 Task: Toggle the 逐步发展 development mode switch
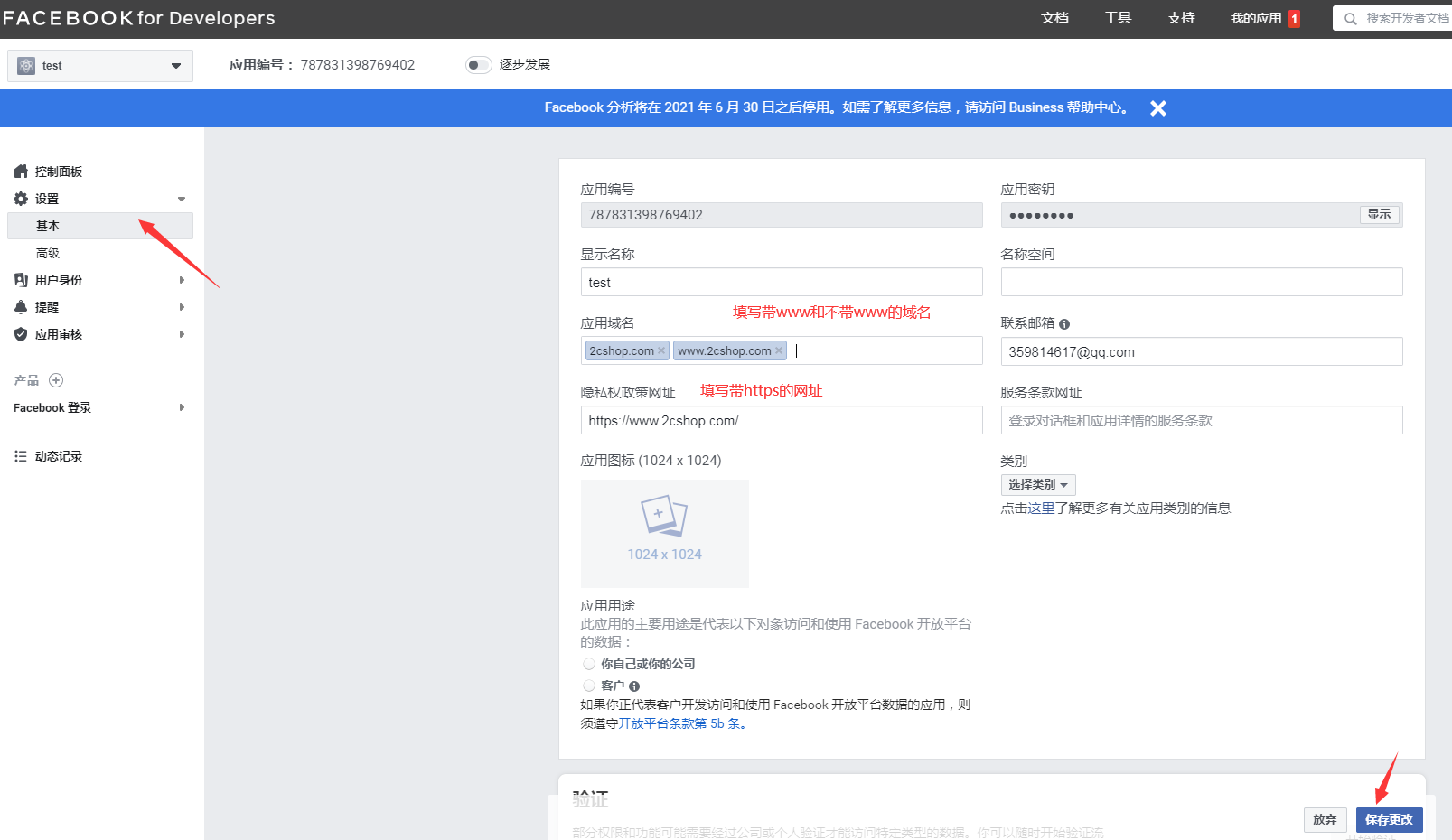click(478, 65)
